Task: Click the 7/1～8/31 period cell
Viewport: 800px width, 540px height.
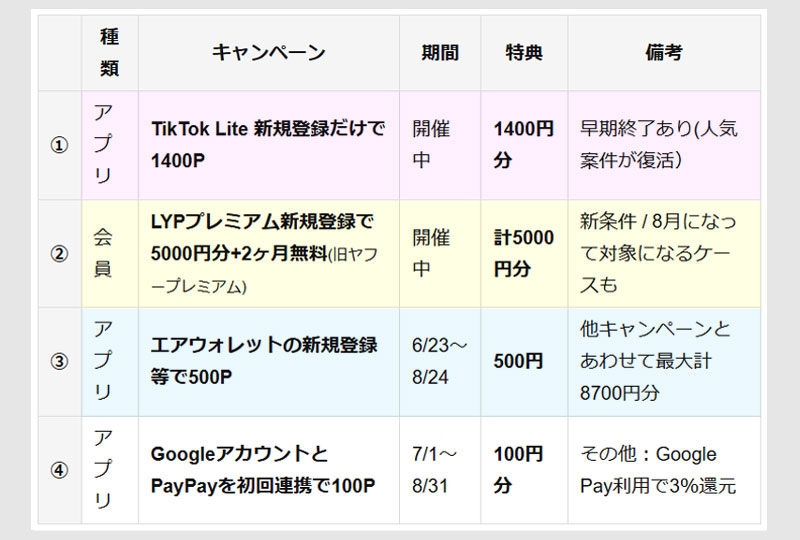Action: tap(440, 470)
